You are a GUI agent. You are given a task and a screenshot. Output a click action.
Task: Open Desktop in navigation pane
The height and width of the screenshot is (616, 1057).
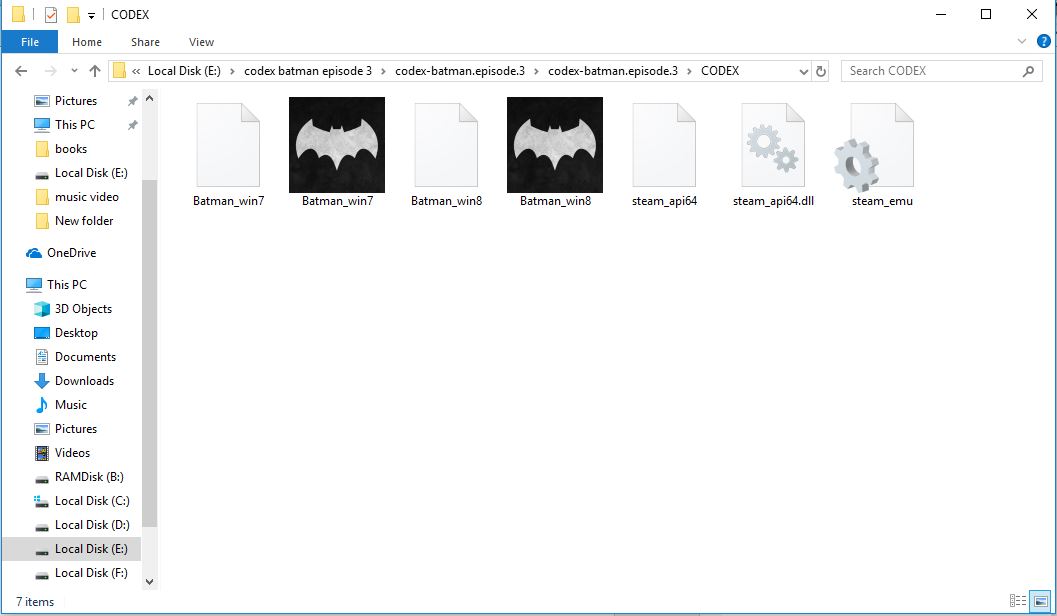coord(76,333)
